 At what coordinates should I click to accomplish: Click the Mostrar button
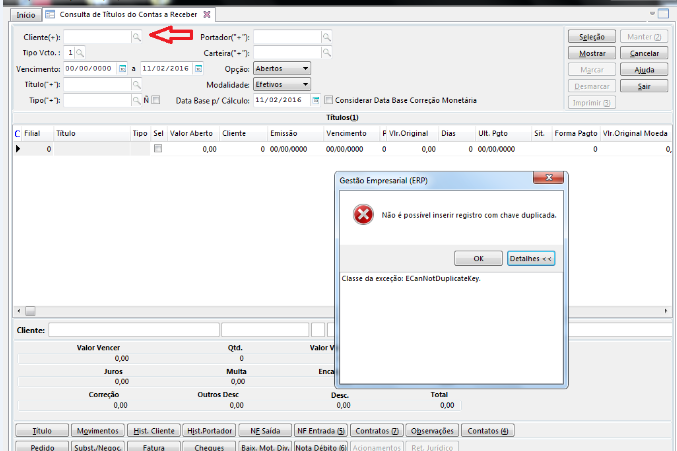click(x=592, y=52)
